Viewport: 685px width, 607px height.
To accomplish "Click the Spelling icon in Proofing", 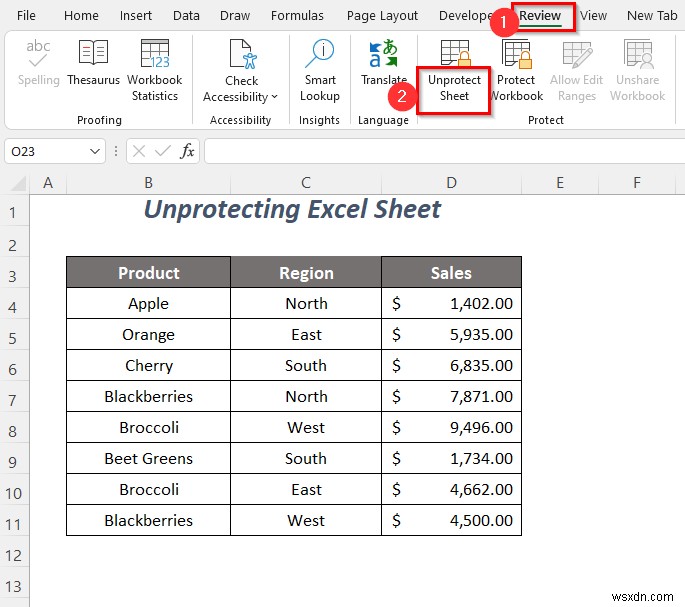I will tap(38, 53).
